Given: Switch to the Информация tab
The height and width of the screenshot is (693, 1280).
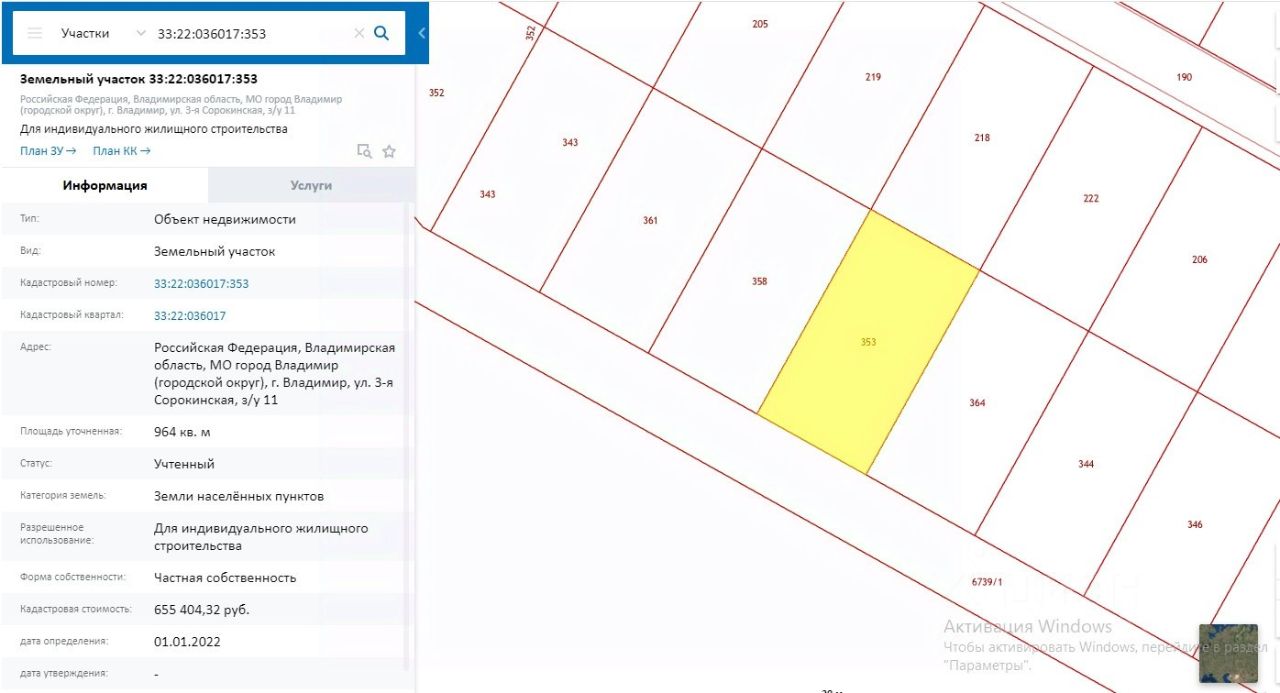Looking at the screenshot, I should 105,185.
